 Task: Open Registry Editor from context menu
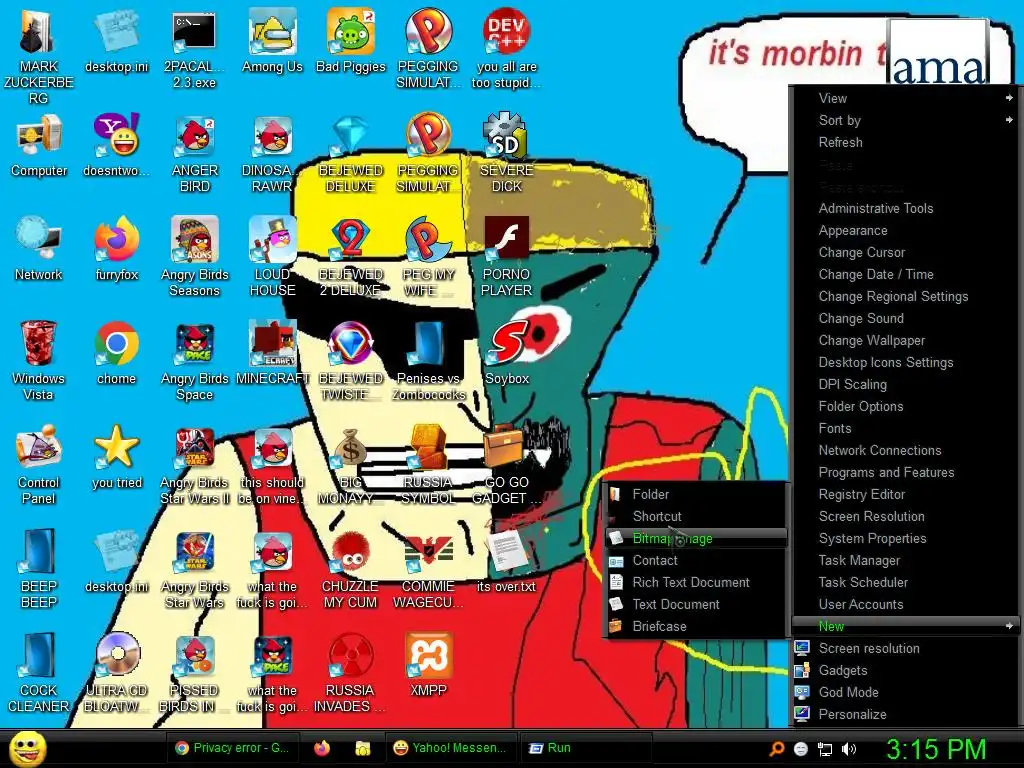[x=904, y=494]
